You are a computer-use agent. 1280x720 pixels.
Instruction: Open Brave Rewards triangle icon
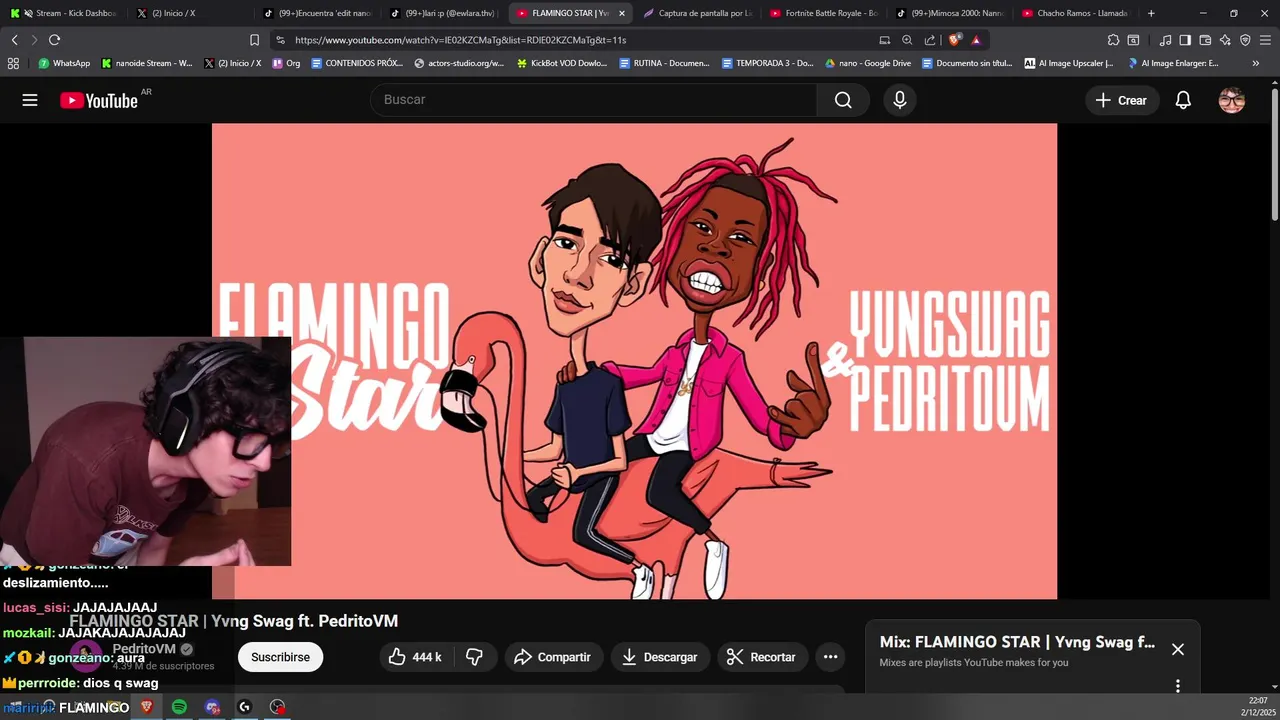click(x=976, y=40)
